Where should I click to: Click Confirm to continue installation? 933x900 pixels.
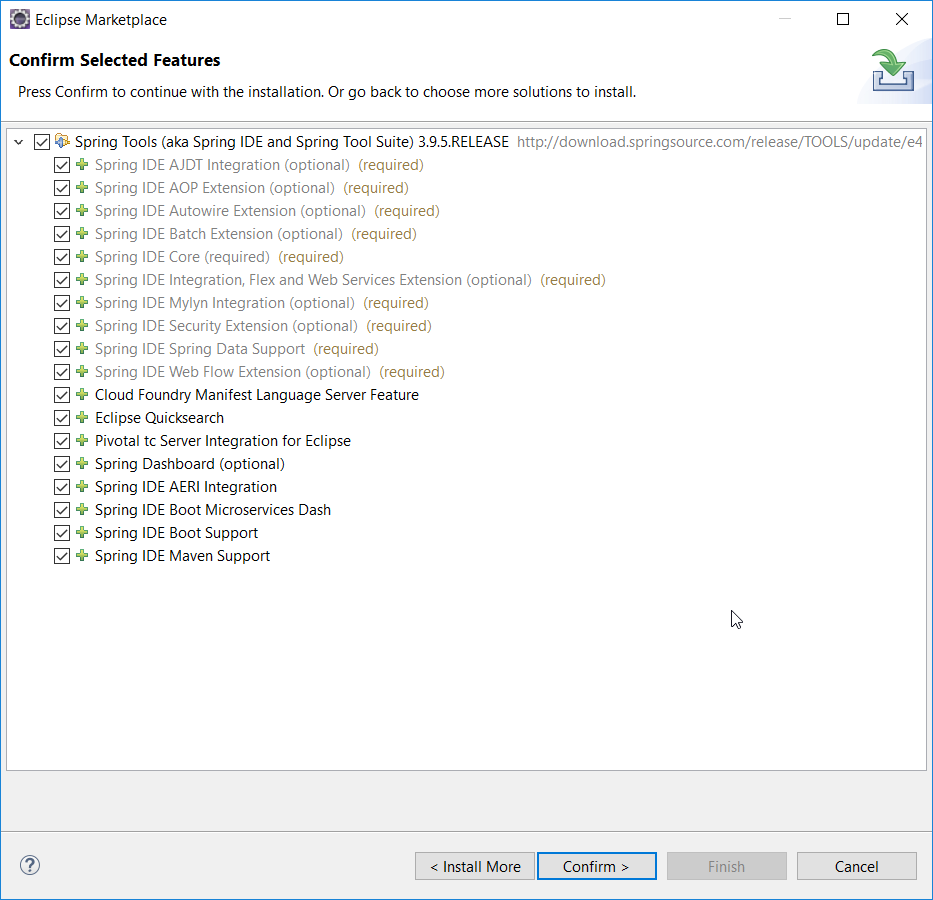[x=597, y=866]
